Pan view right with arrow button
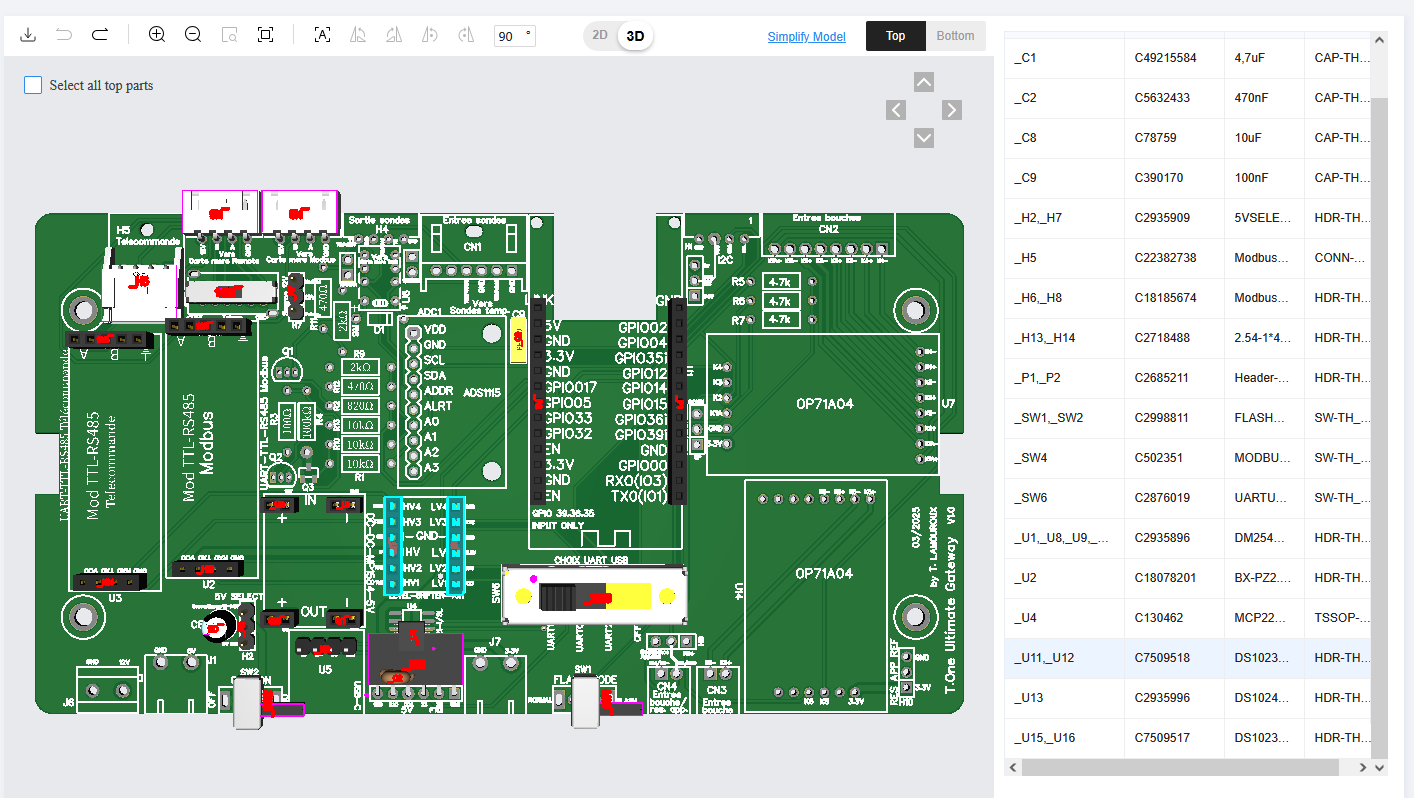Image resolution: width=1414 pixels, height=798 pixels. 952,110
